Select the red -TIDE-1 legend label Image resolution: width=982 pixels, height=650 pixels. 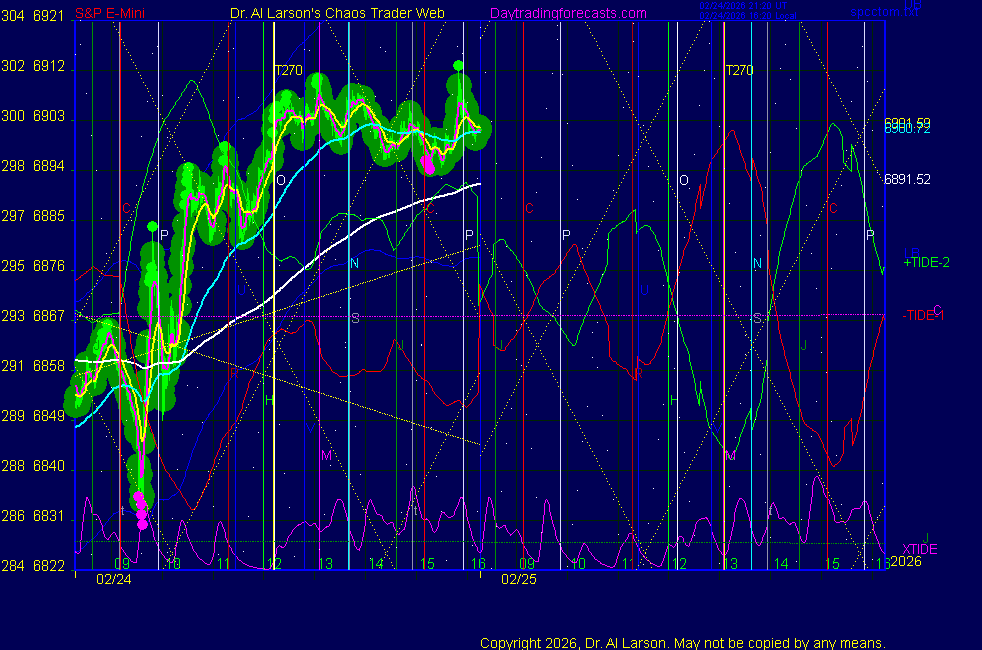[923, 316]
